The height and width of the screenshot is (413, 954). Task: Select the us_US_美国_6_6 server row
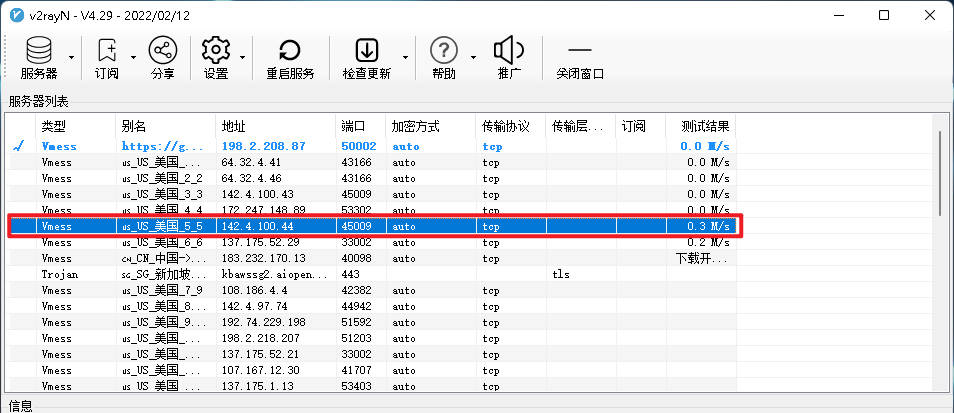pos(371,242)
